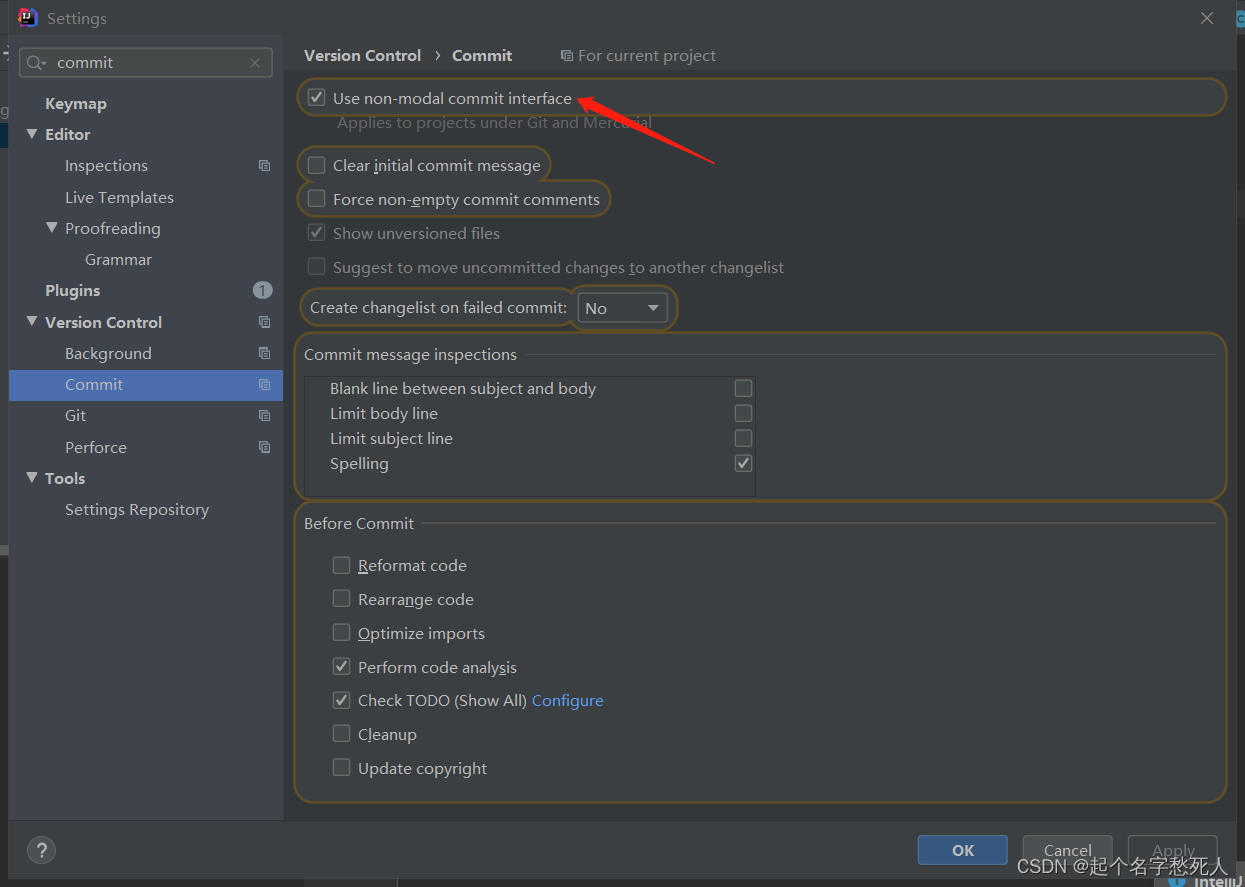Image resolution: width=1245 pixels, height=887 pixels.
Task: Click the search magnifier icon in settings search
Action: click(x=36, y=62)
